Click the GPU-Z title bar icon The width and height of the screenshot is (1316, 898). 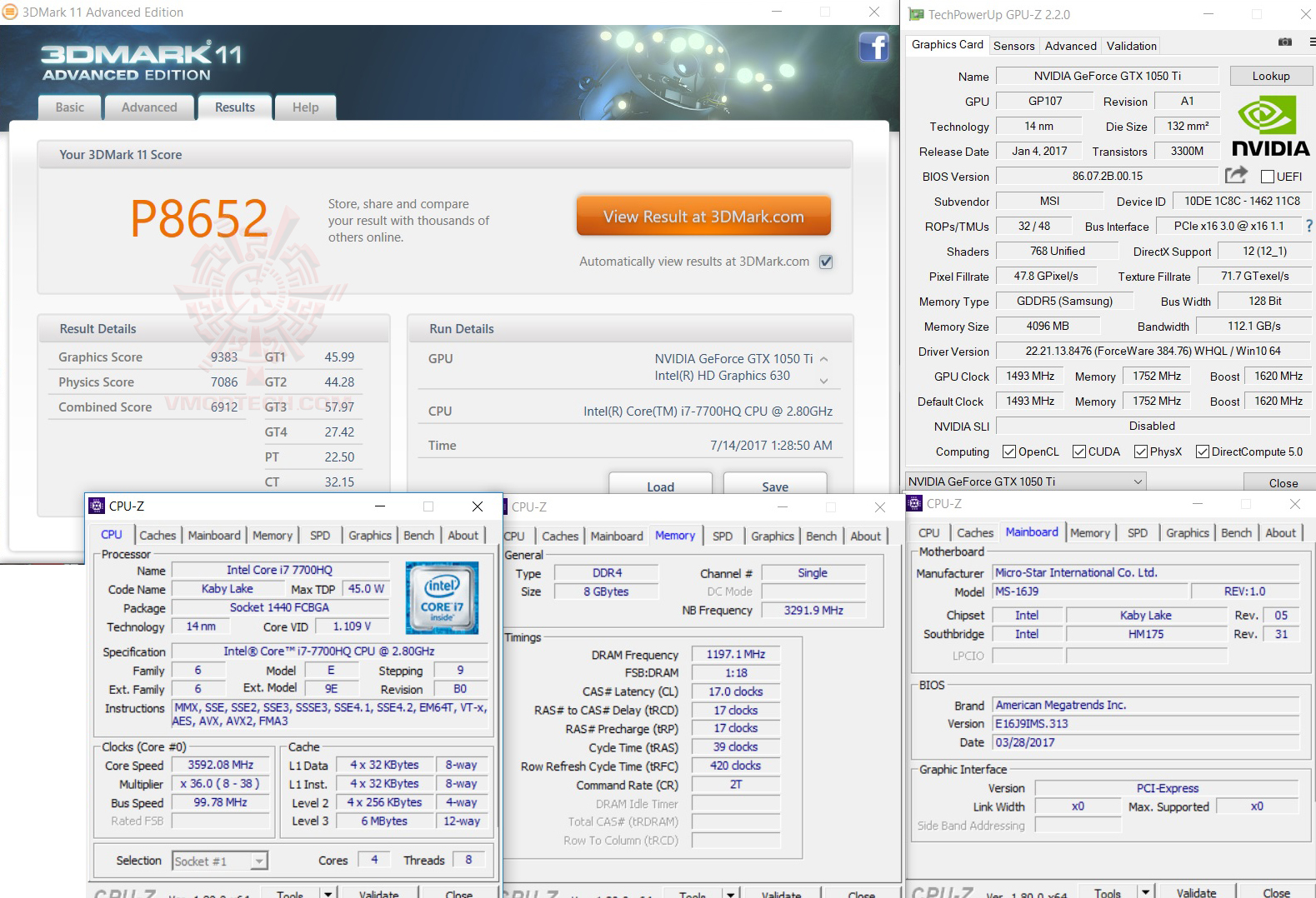point(916,14)
